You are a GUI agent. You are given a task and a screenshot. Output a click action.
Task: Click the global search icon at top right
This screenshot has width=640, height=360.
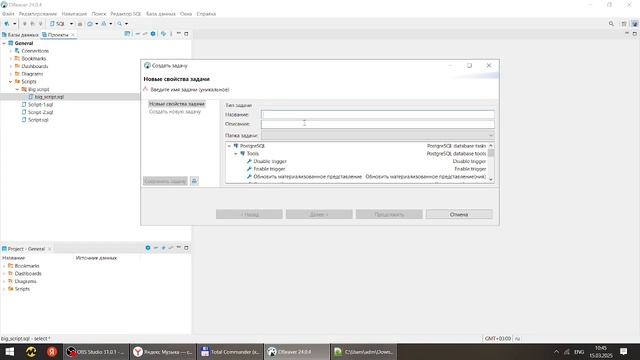(611, 24)
